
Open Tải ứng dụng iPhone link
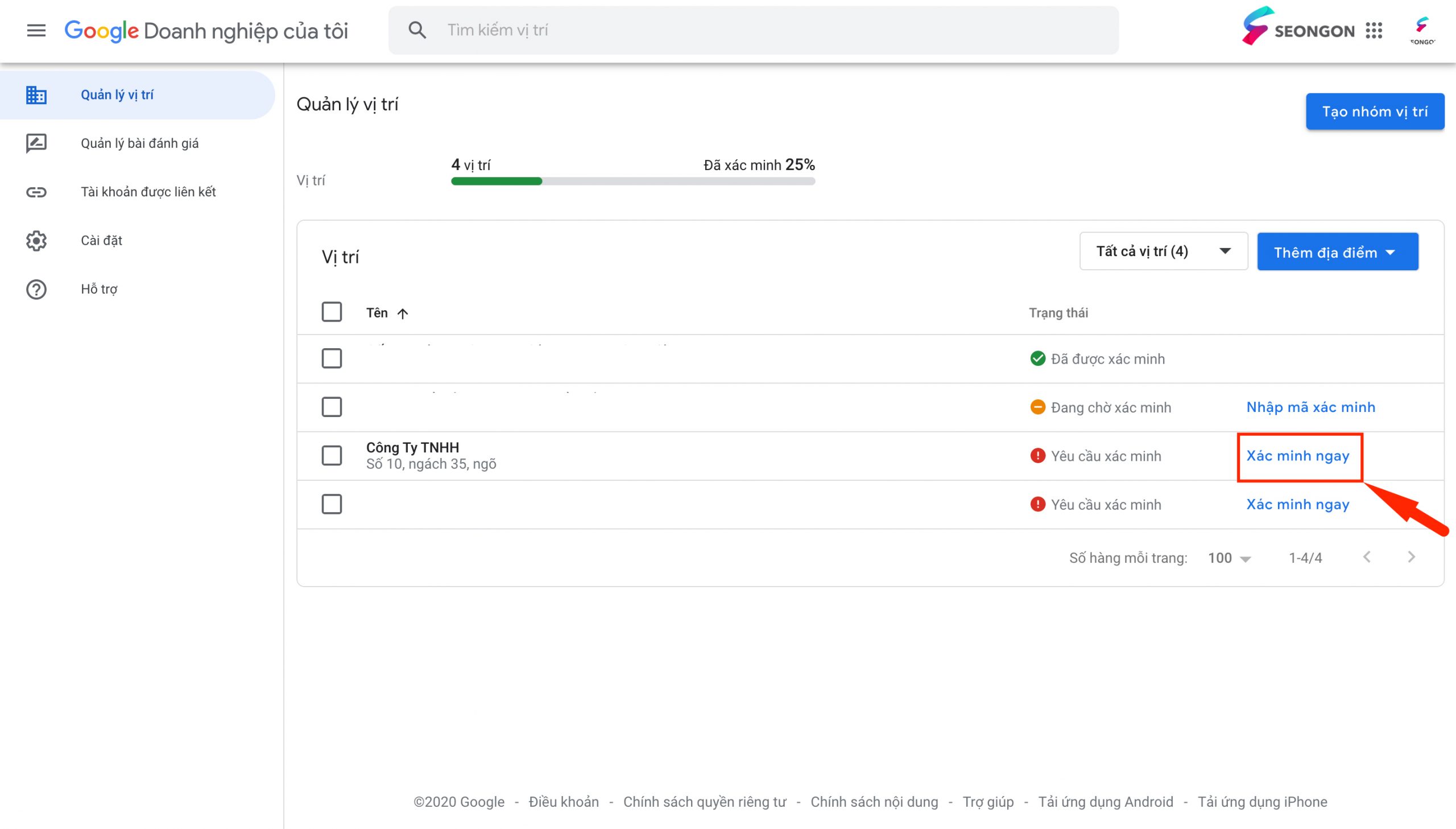point(1262,802)
